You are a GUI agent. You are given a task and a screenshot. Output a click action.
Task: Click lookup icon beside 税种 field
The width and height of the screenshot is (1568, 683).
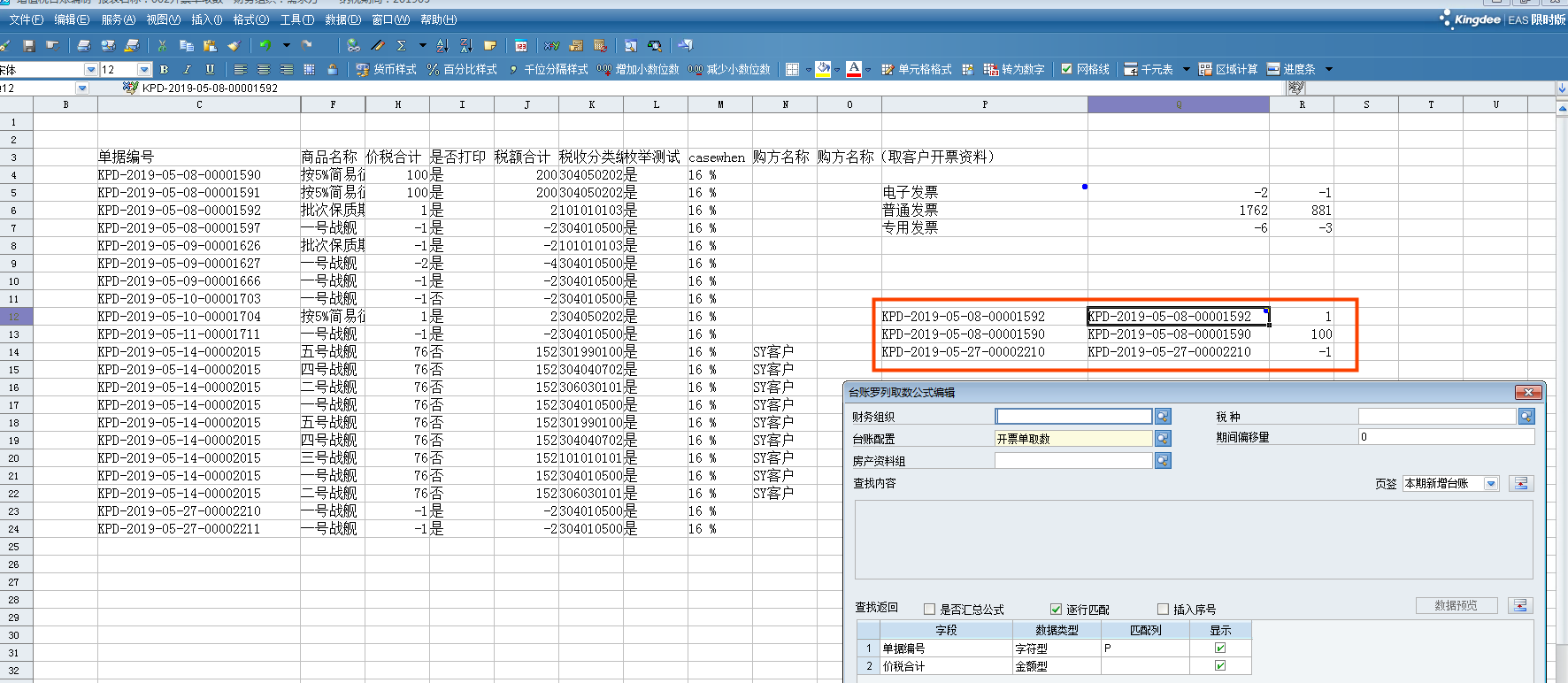[1526, 416]
